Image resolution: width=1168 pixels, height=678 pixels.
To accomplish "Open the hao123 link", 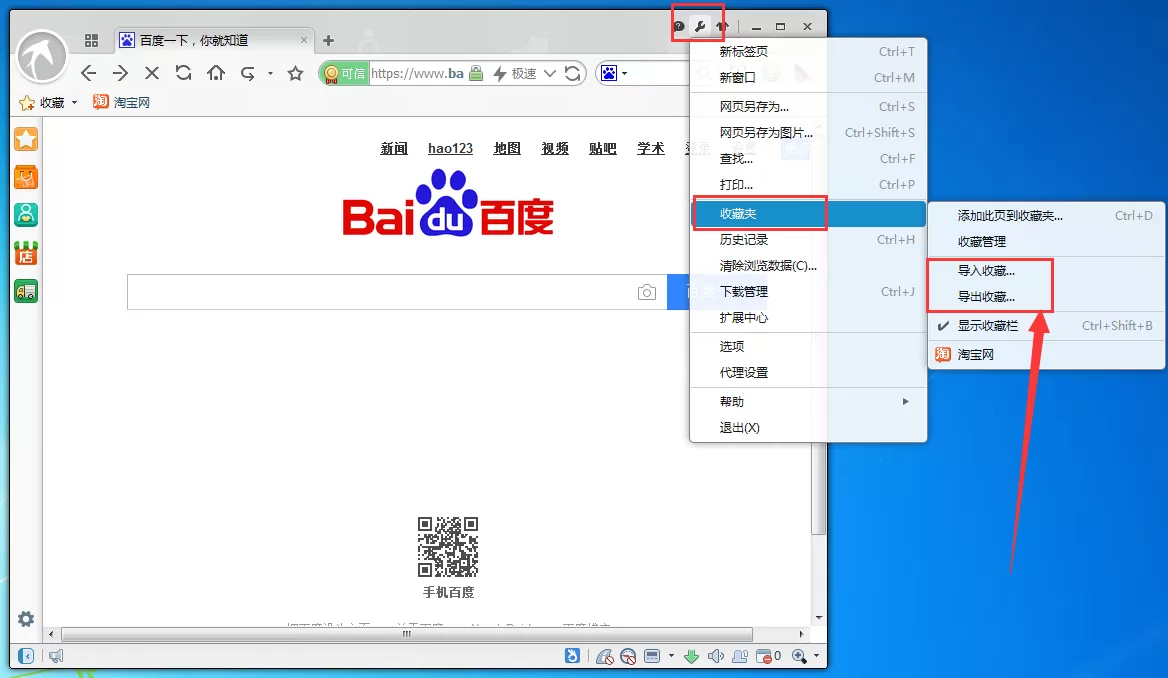I will (450, 148).
